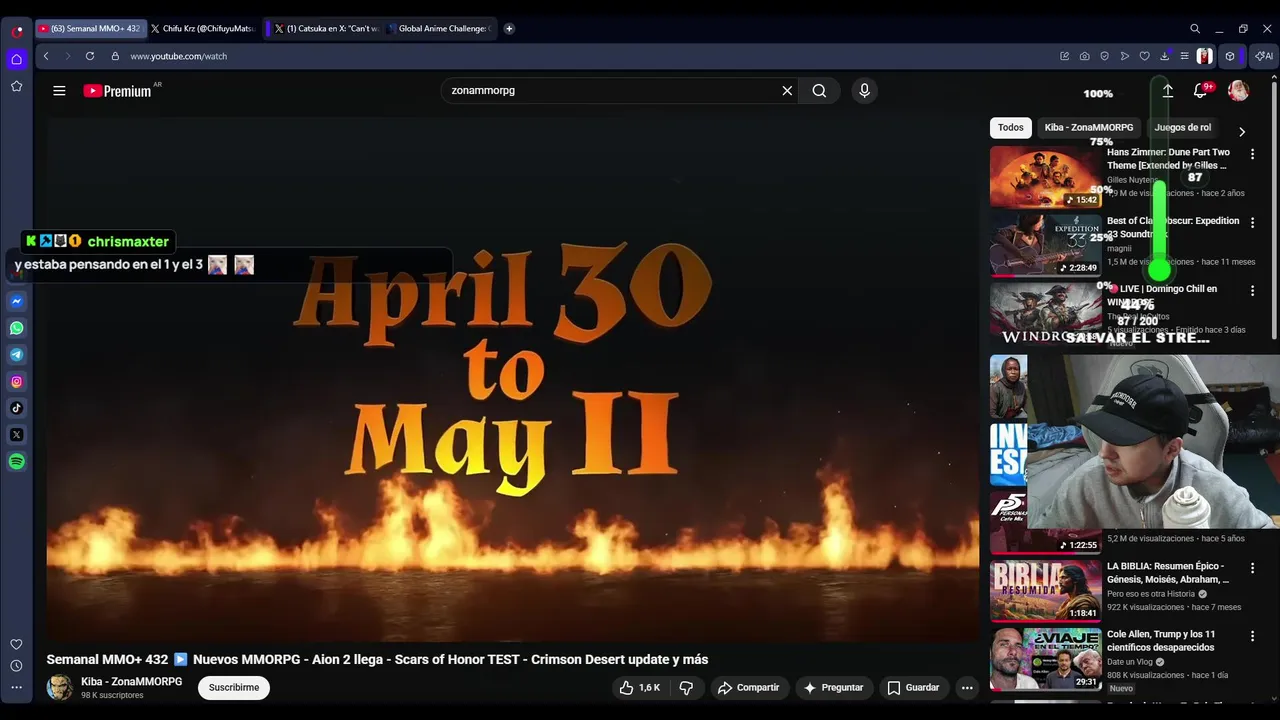Screen dimensions: 1280x720
Task: Switch to Semanal MMO+ 432 tab
Action: 91,29
